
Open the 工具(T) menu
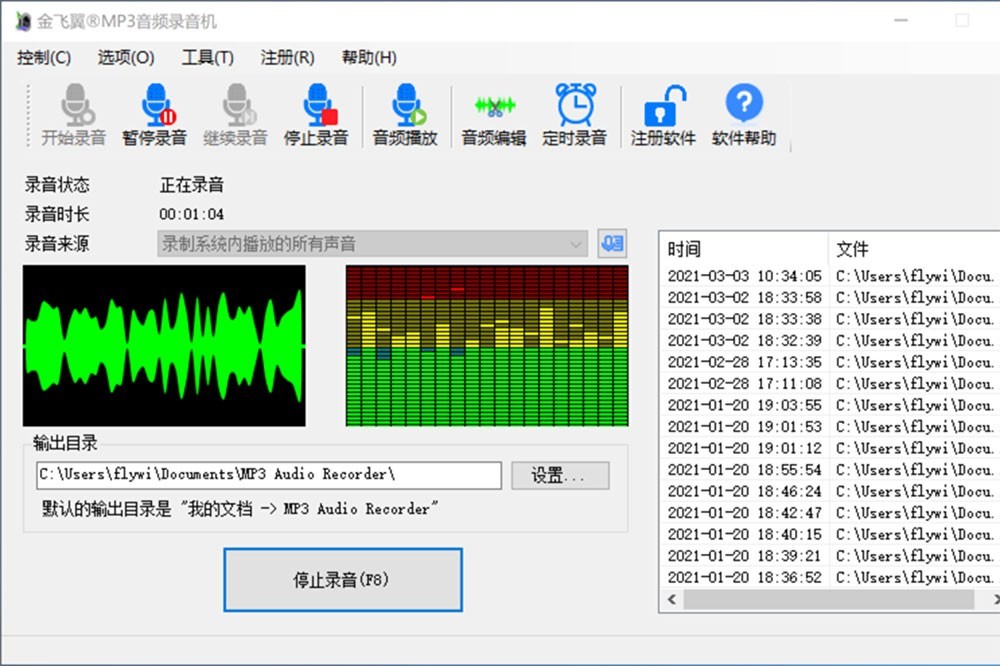207,58
